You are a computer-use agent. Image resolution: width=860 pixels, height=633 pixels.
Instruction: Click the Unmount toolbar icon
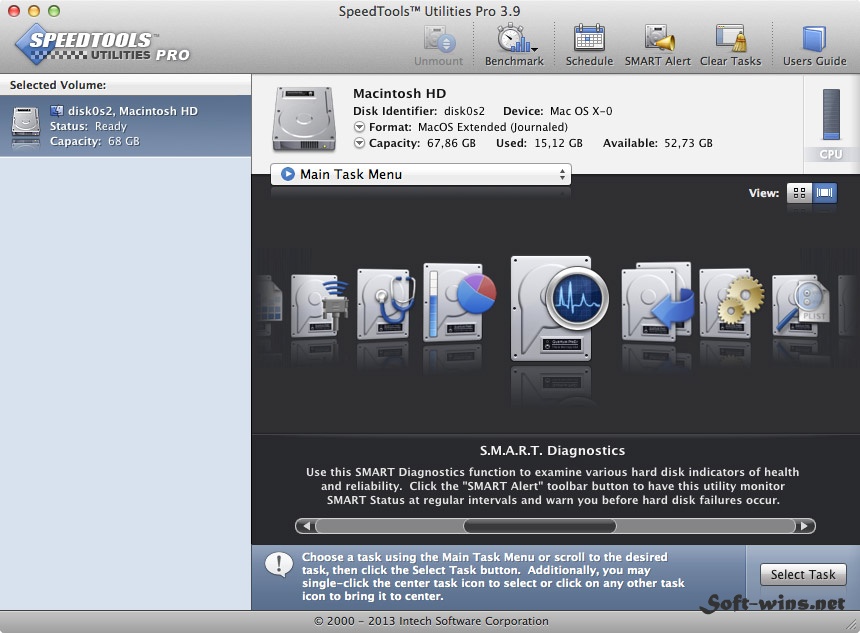pos(439,45)
